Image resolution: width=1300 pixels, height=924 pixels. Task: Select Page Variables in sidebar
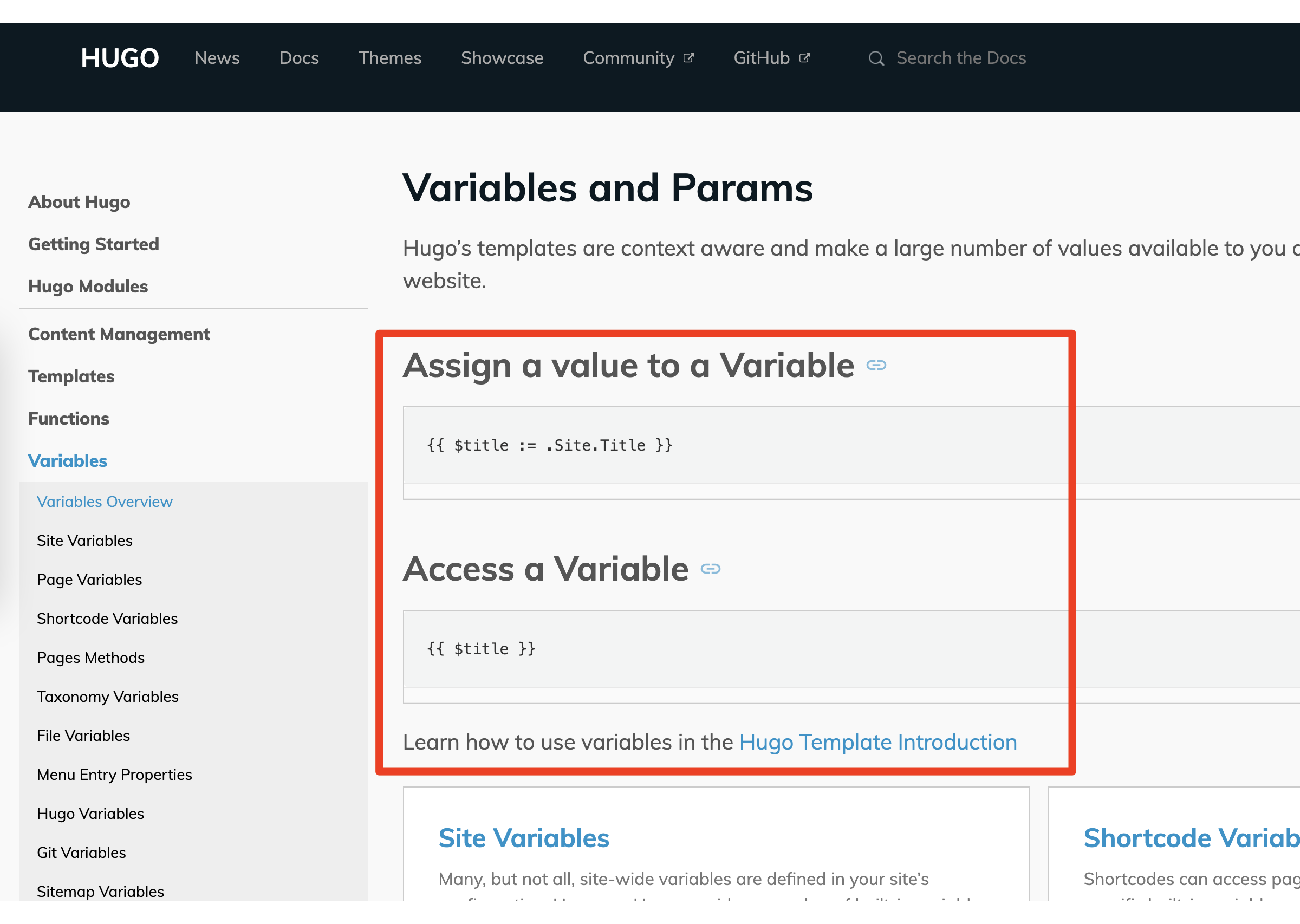(89, 579)
